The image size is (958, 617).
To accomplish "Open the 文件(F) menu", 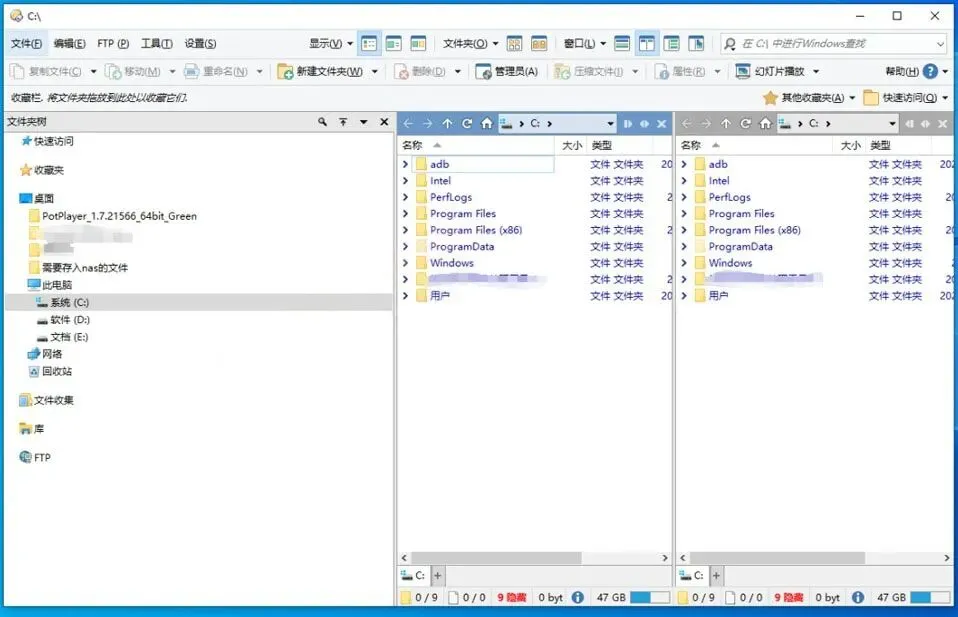I will pyautogui.click(x=26, y=43).
